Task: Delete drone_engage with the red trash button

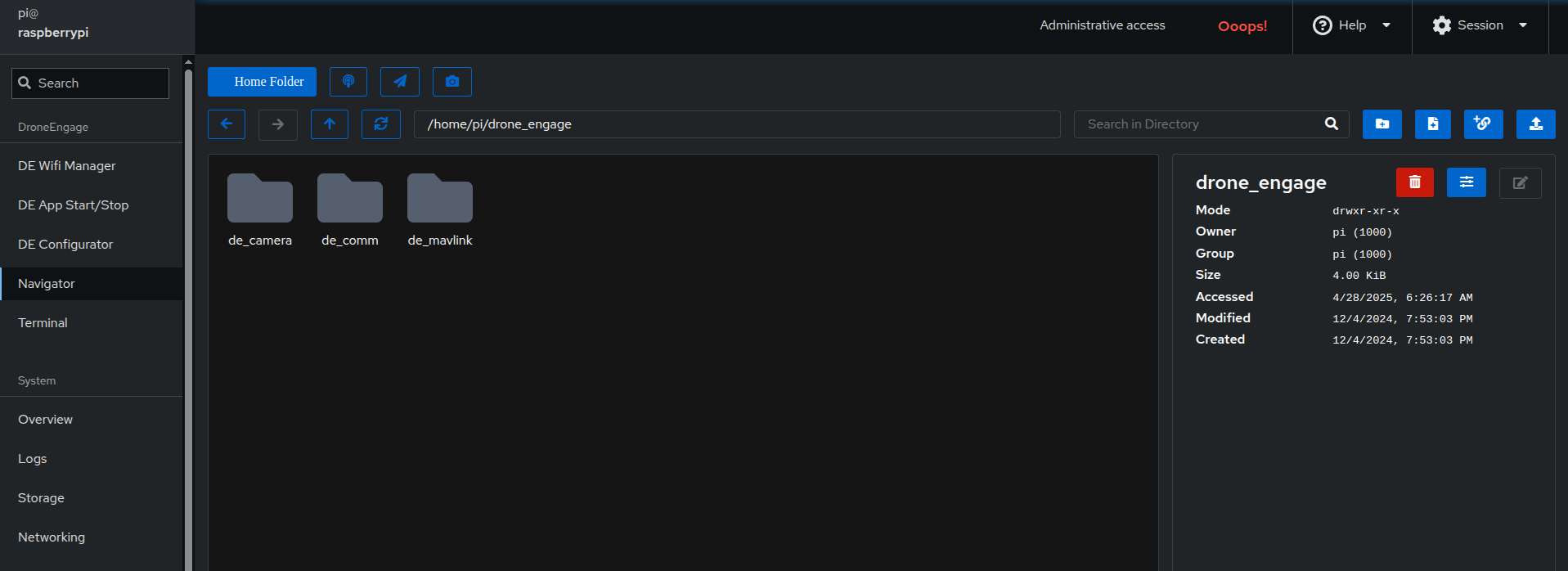Action: tap(1415, 182)
